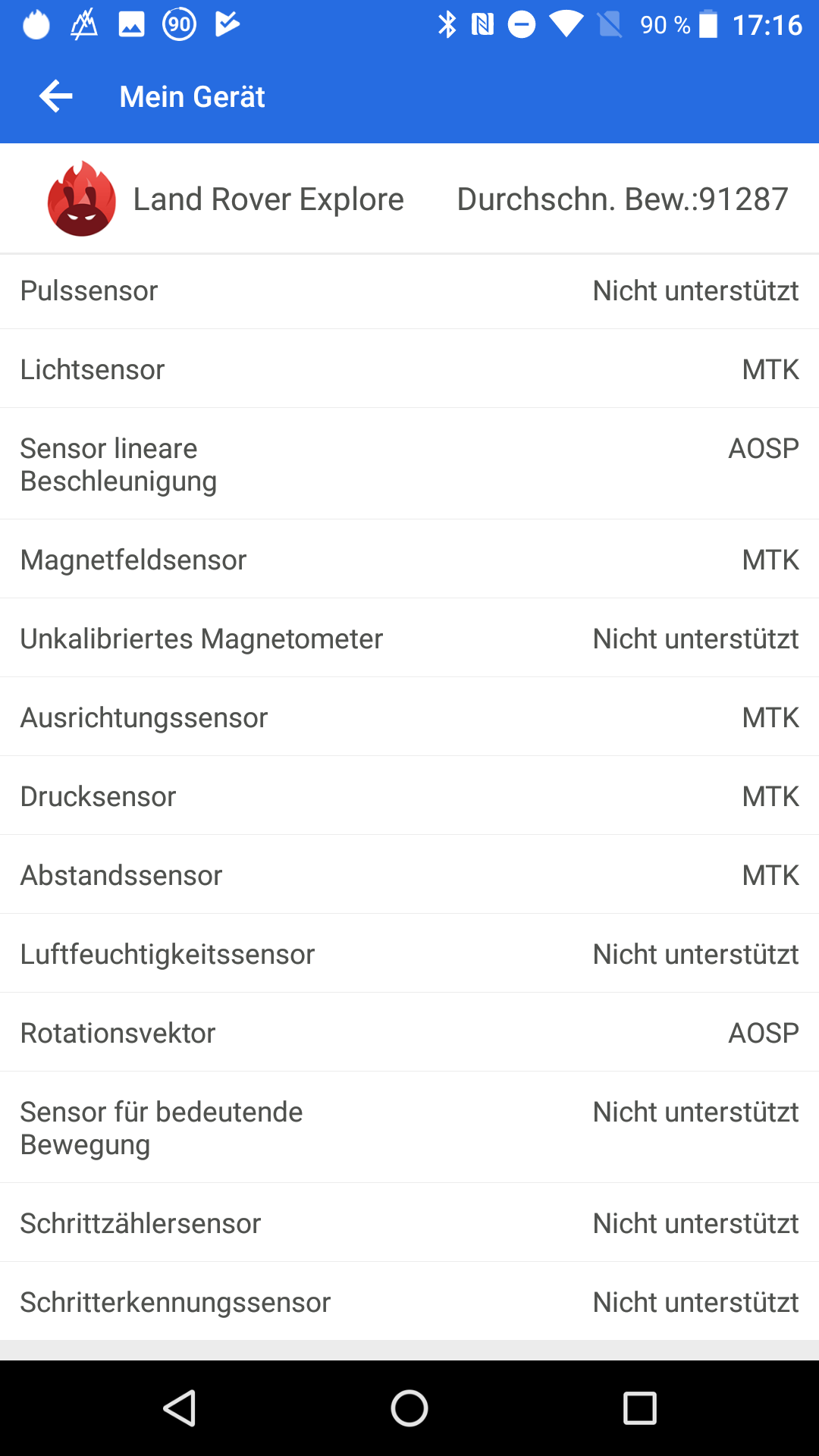The width and height of the screenshot is (819, 1456).
Task: Open recent apps square button
Action: [x=639, y=1408]
